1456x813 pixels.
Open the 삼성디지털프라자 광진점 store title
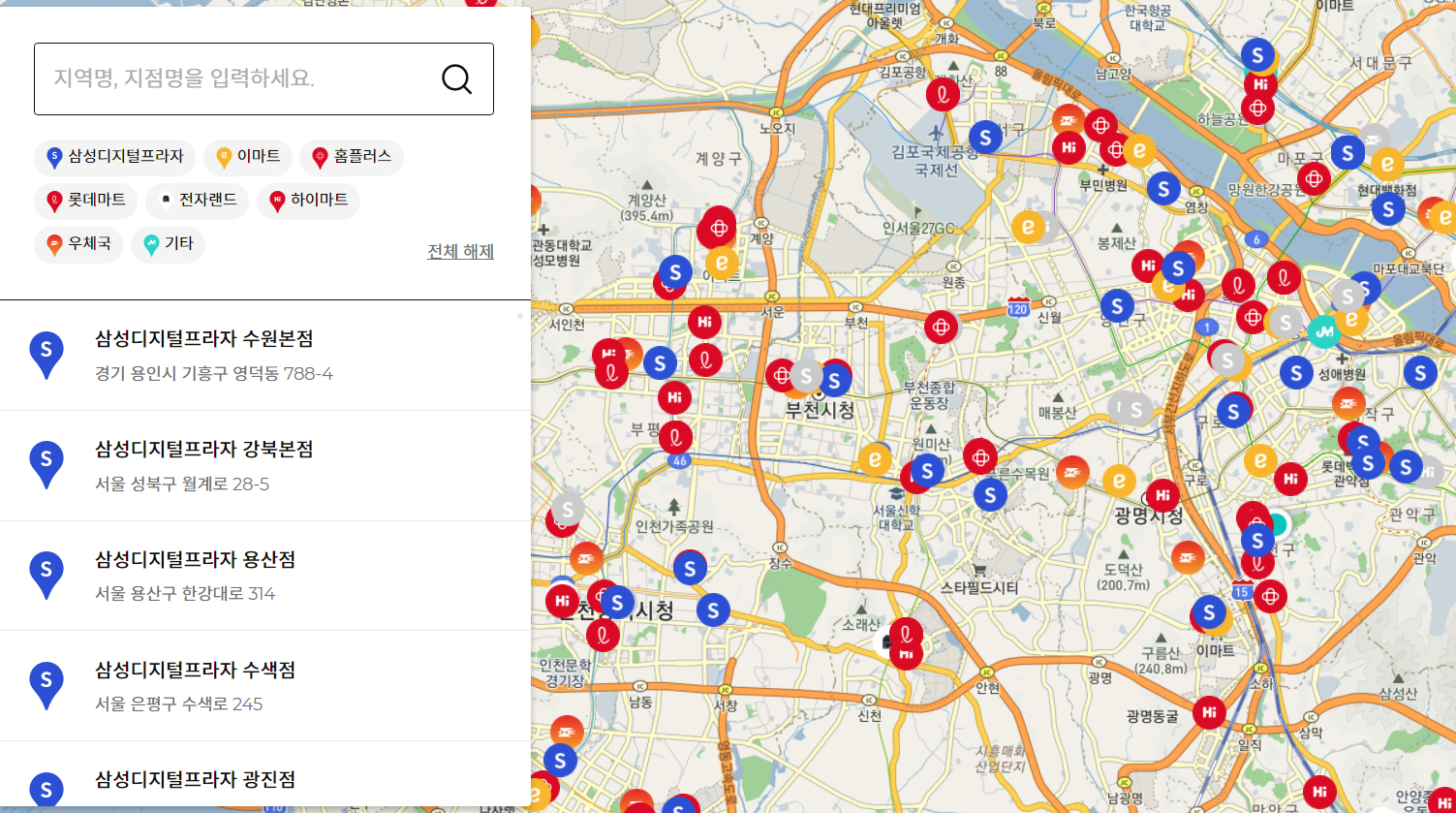coord(195,780)
